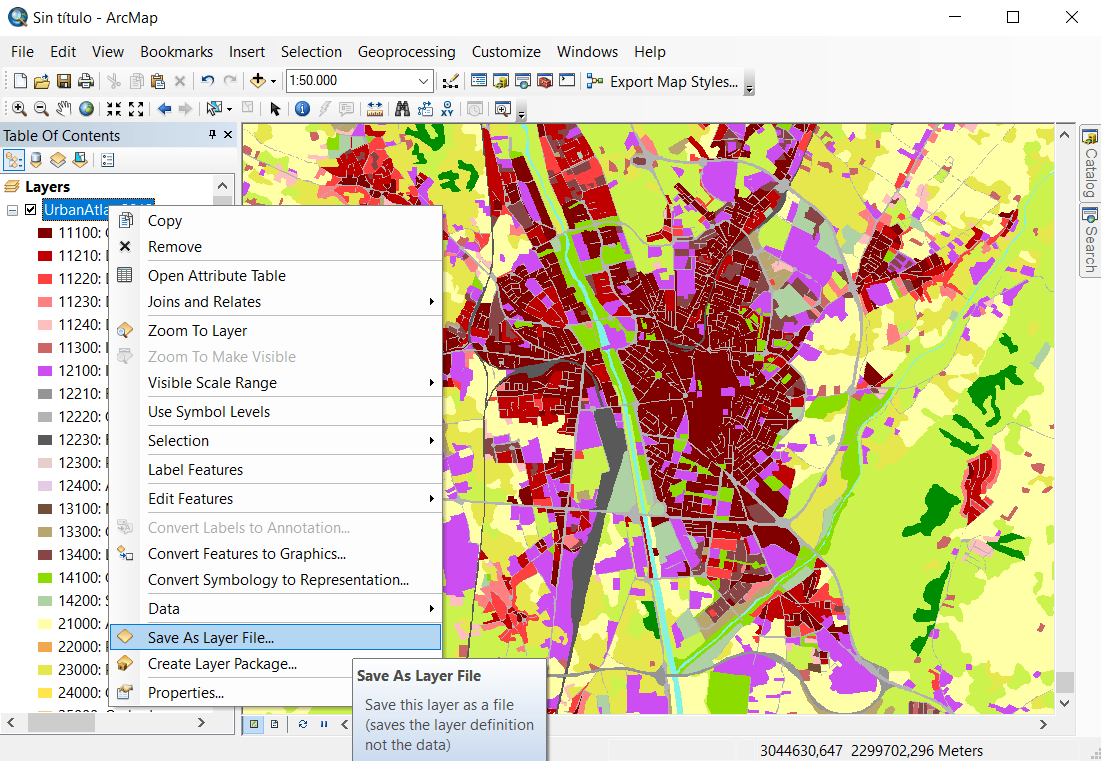The height and width of the screenshot is (761, 1101).
Task: Undo the last action
Action: tap(207, 81)
